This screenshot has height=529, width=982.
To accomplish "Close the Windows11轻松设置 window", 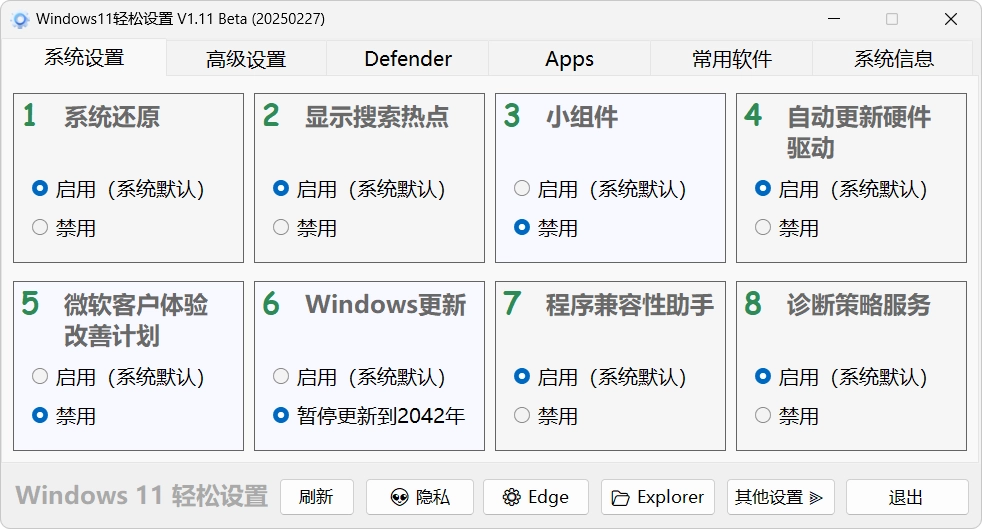I will [x=951, y=19].
